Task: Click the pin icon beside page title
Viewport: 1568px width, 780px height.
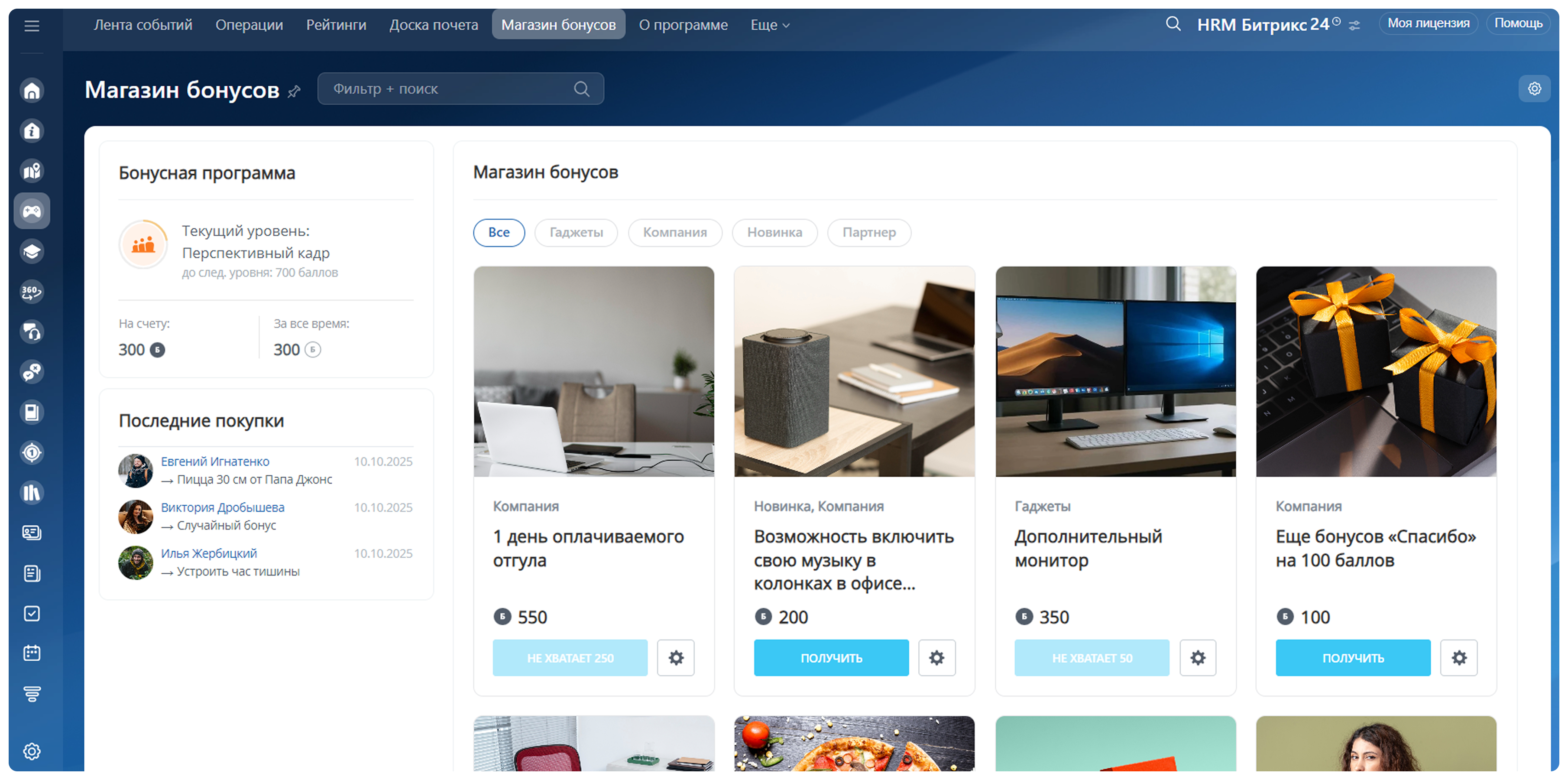Action: pos(294,91)
